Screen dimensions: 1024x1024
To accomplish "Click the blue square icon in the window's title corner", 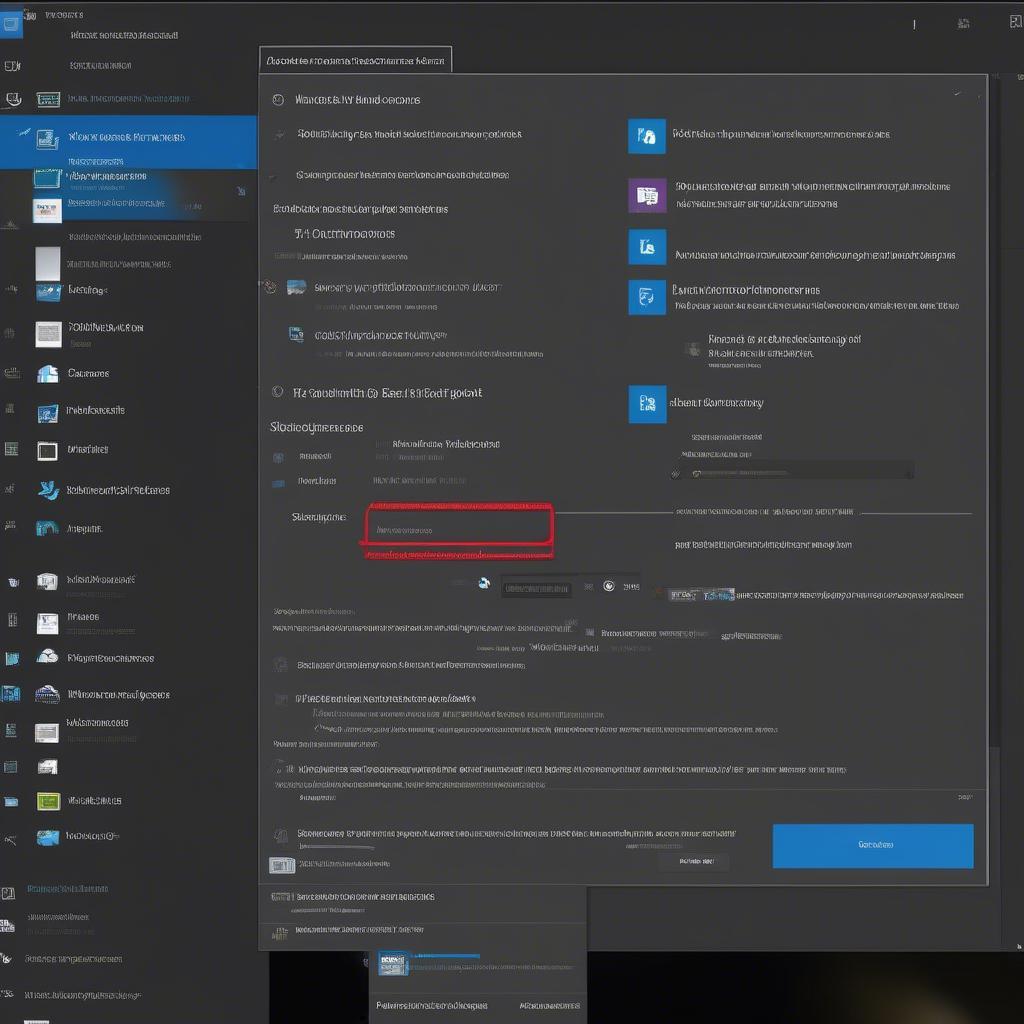I will click(x=11, y=24).
